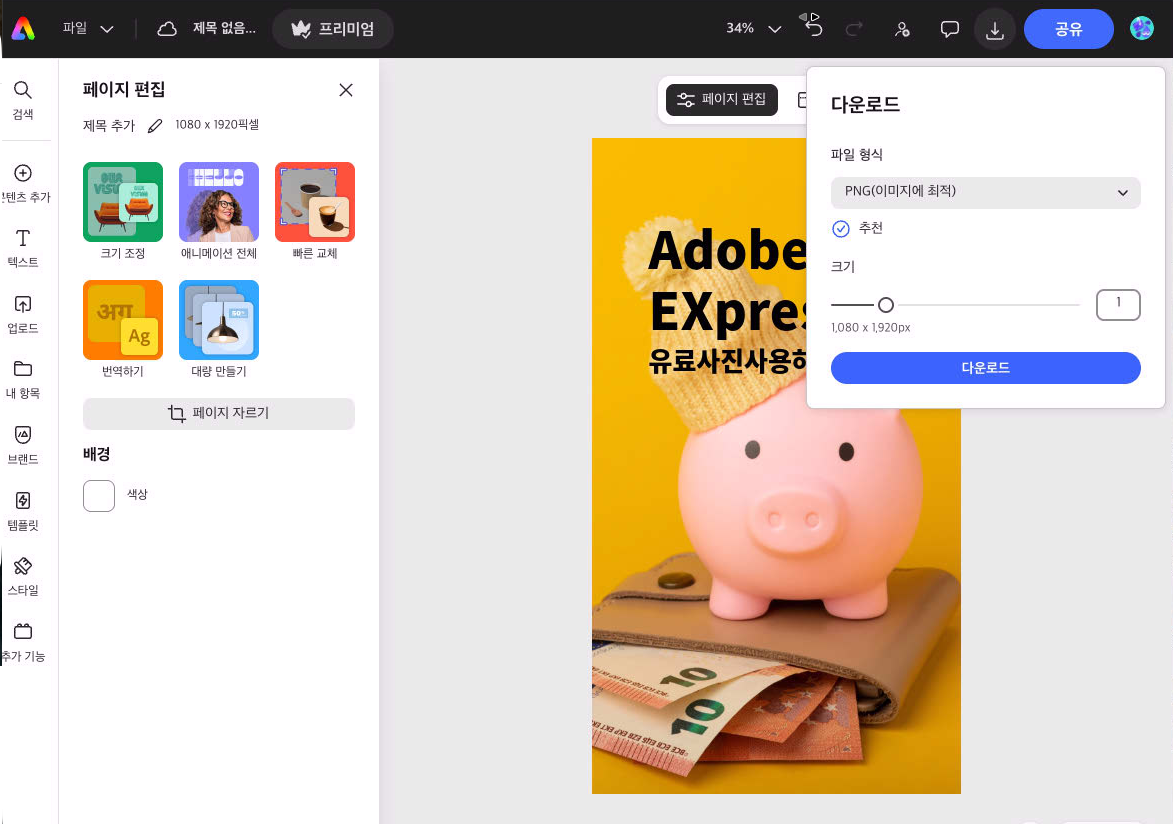Open 추가 기능 add-ons panel
The height and width of the screenshot is (824, 1173).
(23, 642)
